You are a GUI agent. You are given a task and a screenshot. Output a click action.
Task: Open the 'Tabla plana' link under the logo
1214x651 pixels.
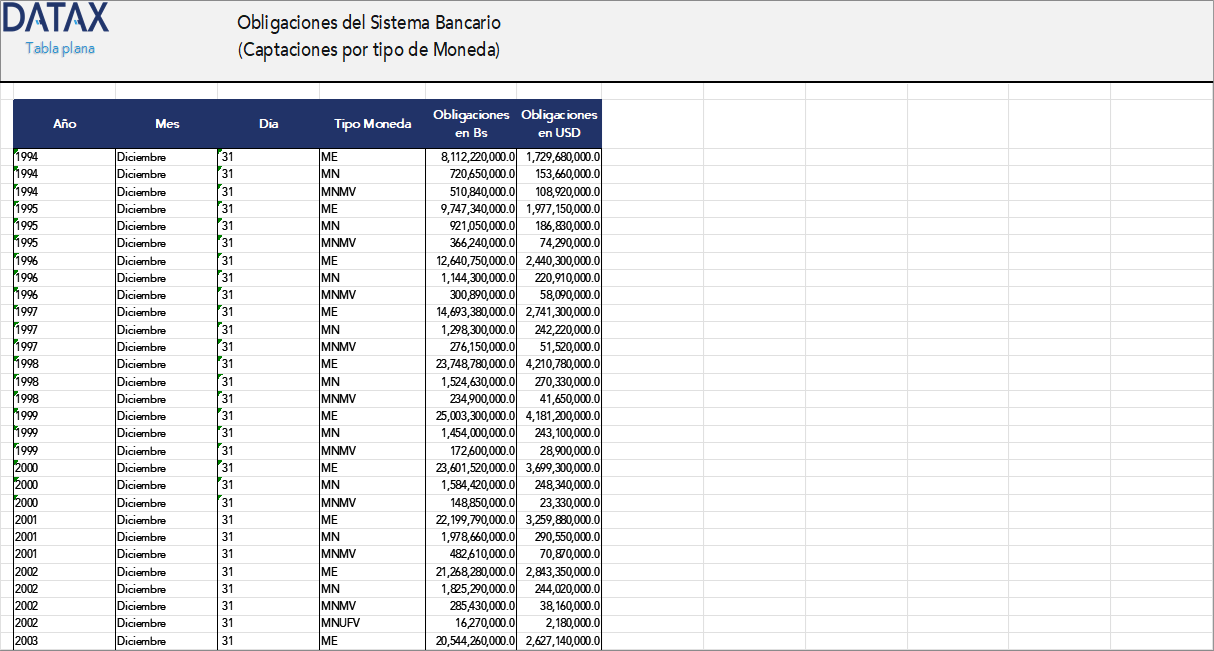[x=55, y=46]
